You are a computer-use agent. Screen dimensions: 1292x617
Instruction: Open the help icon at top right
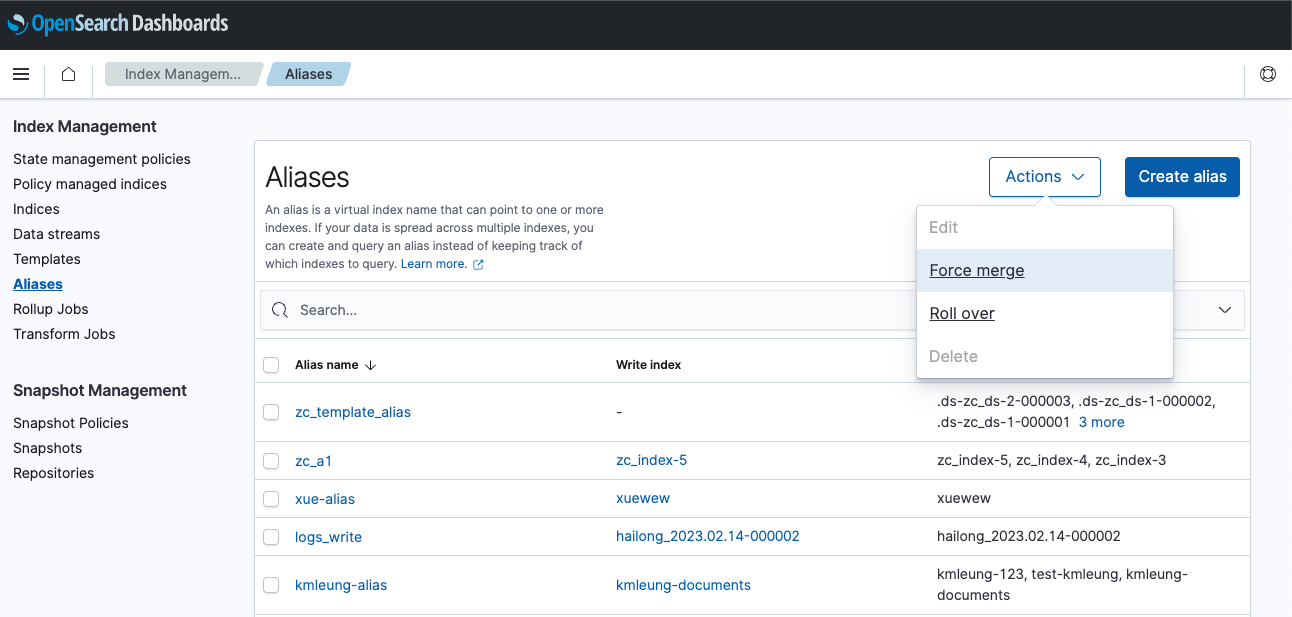click(1267, 73)
